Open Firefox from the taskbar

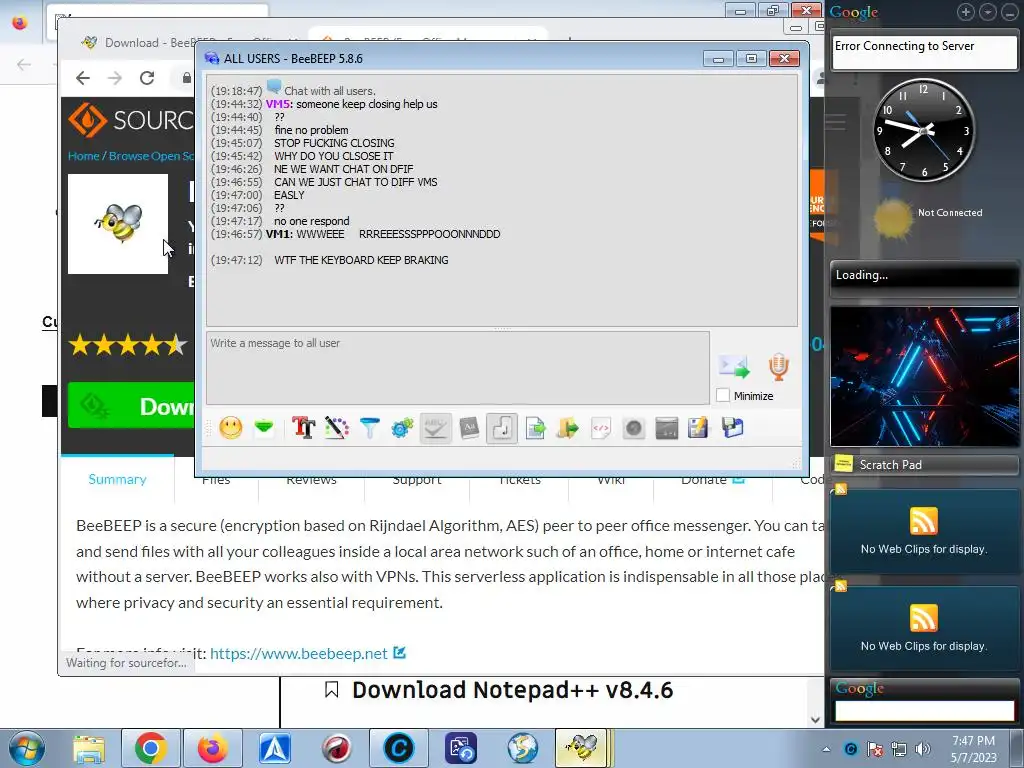[x=212, y=748]
